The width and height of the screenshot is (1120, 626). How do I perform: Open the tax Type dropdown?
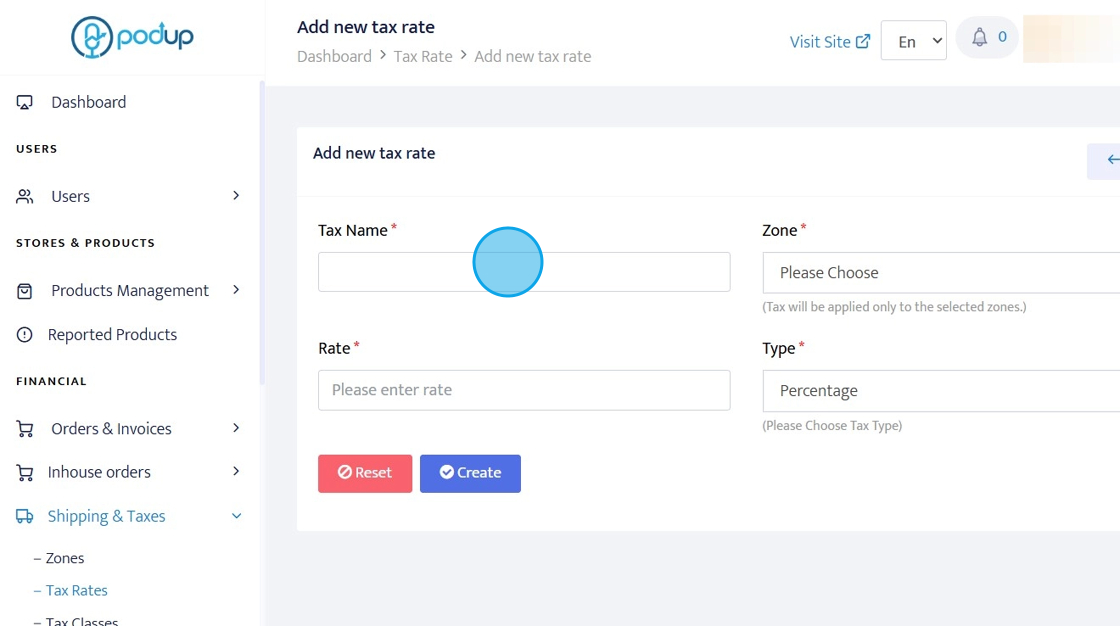tap(940, 391)
